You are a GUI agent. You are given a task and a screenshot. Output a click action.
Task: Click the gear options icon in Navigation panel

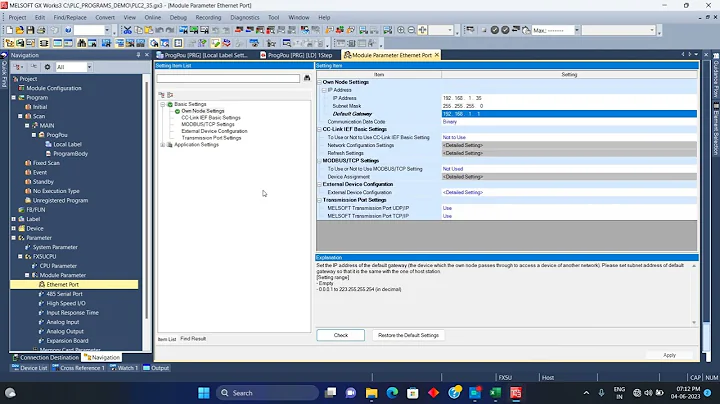[47, 67]
